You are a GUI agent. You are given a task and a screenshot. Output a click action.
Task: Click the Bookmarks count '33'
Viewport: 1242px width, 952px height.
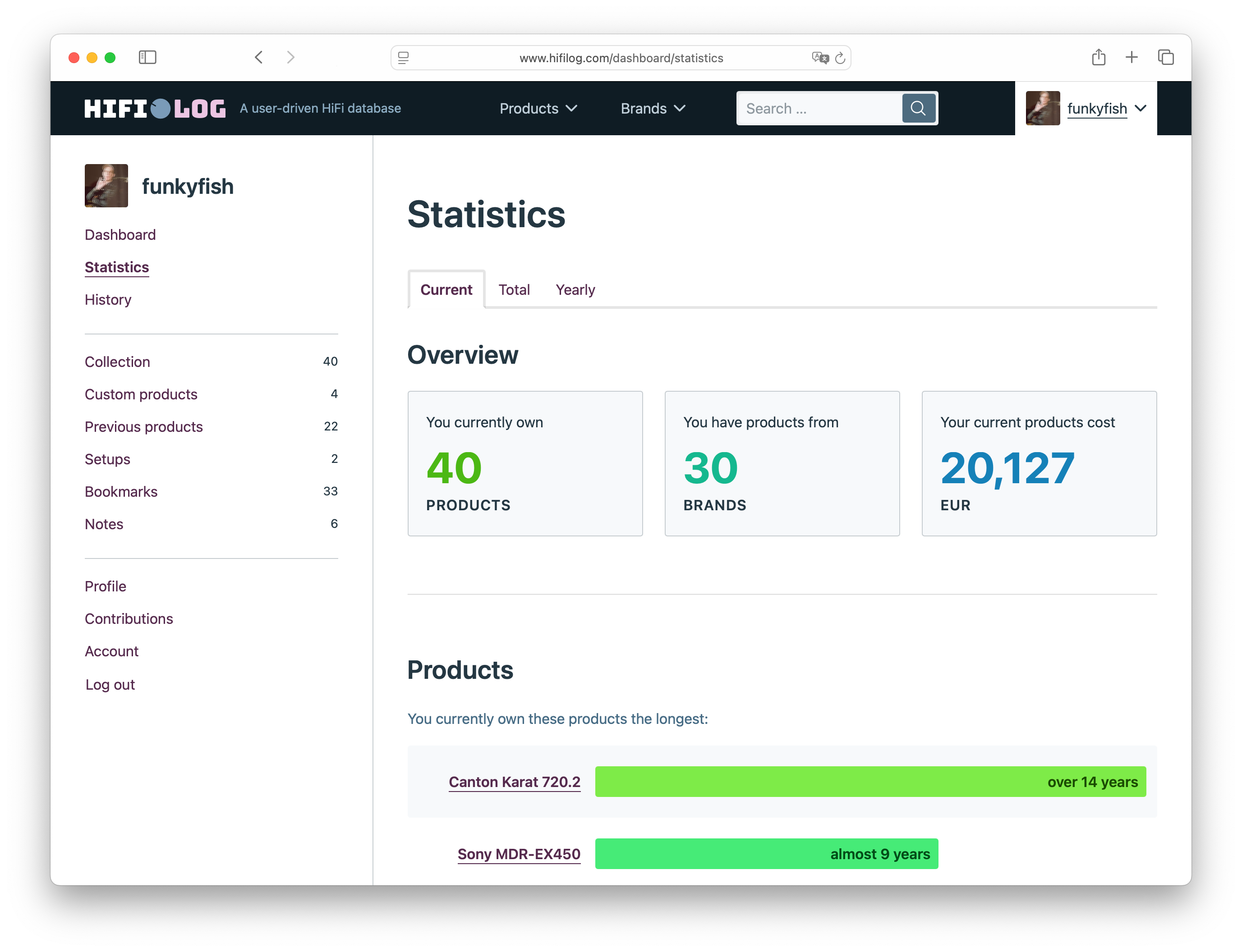(331, 491)
